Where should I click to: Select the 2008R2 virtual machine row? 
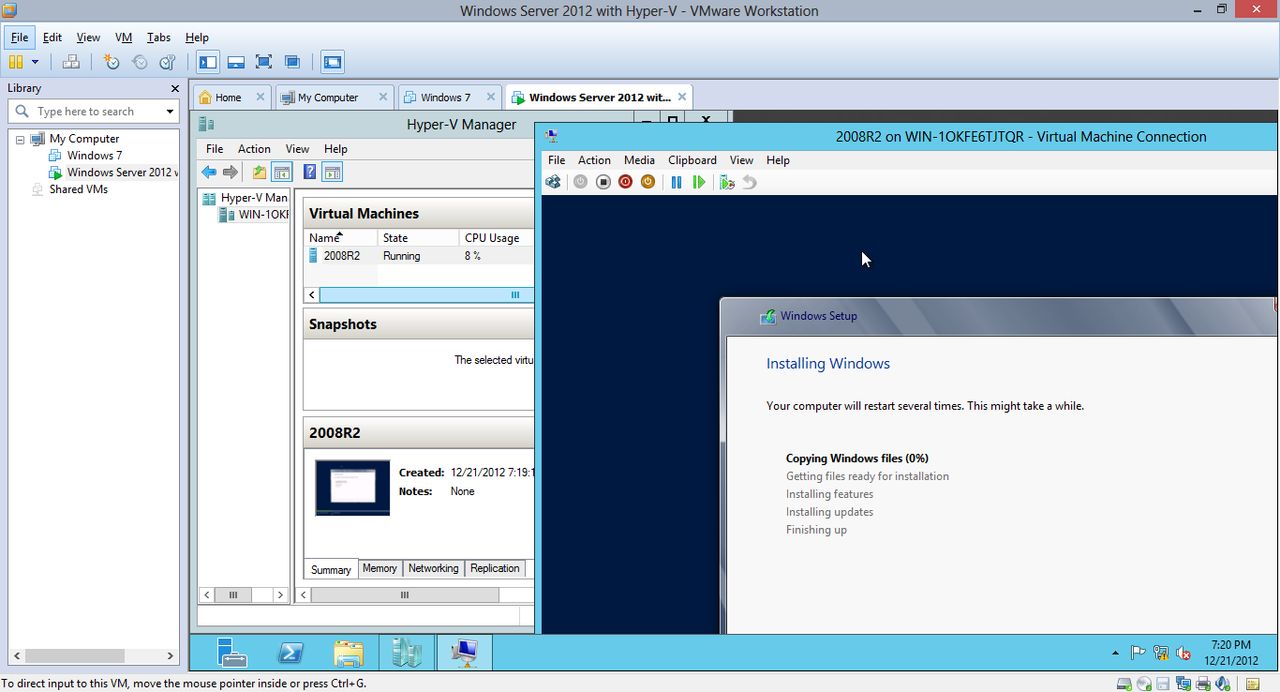tap(419, 256)
